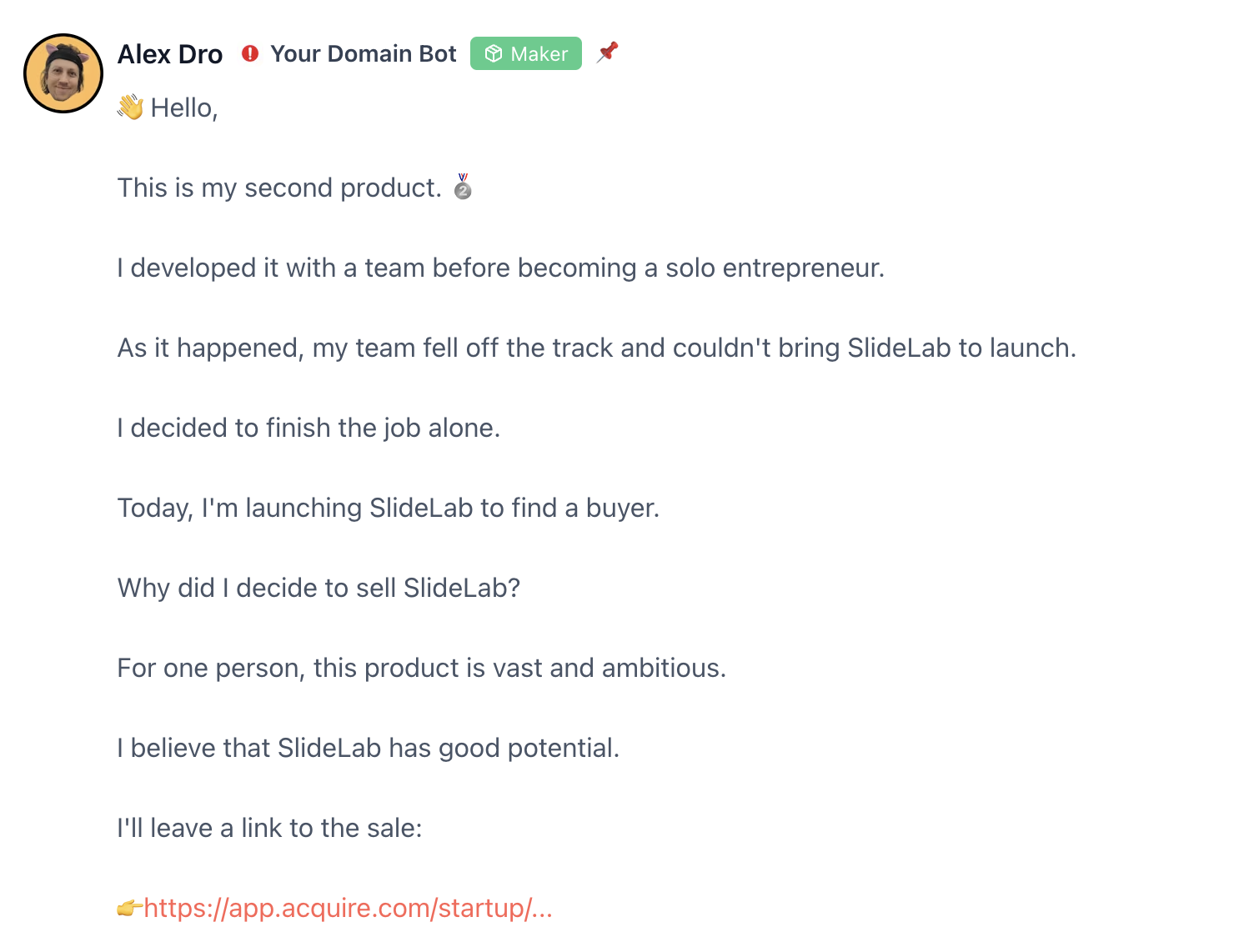The width and height of the screenshot is (1249, 952).
Task: Open Alex Dro's profile avatar
Action: tap(63, 73)
